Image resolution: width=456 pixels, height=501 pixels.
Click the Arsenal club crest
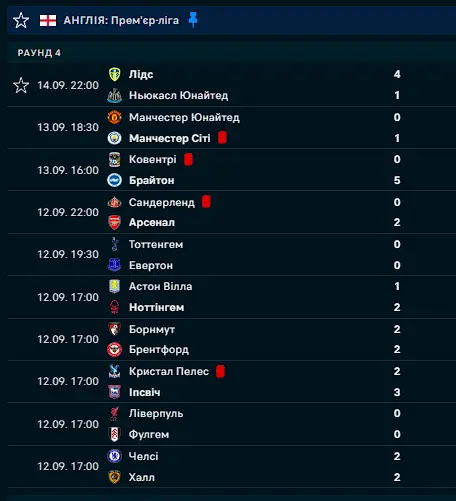115,222
